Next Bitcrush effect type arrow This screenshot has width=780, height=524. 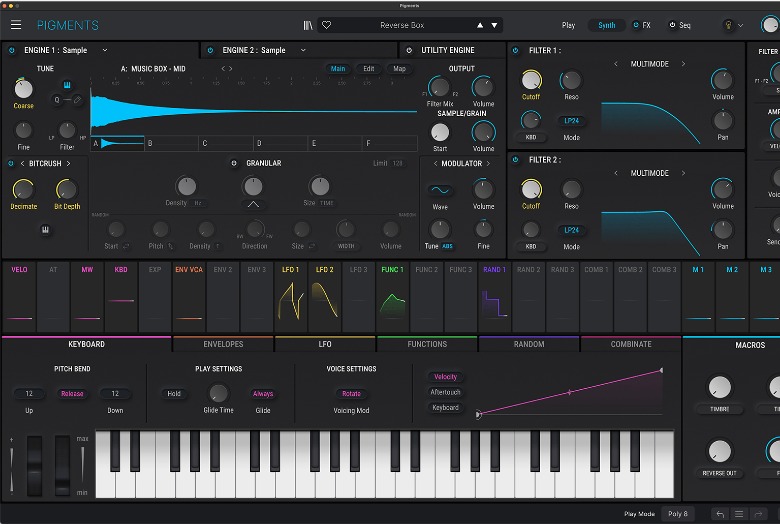[x=69, y=163]
